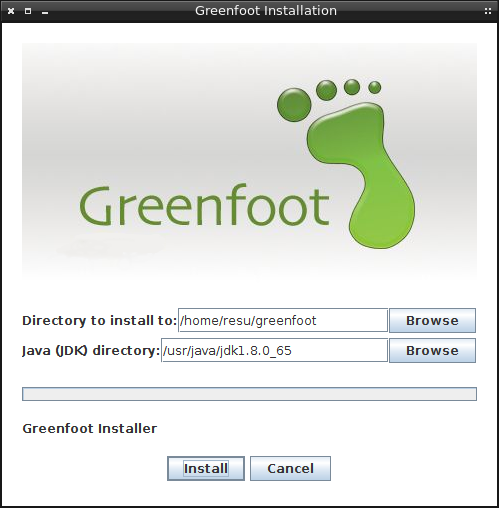
Task: Focus the Java JDK directory field
Action: click(x=274, y=350)
